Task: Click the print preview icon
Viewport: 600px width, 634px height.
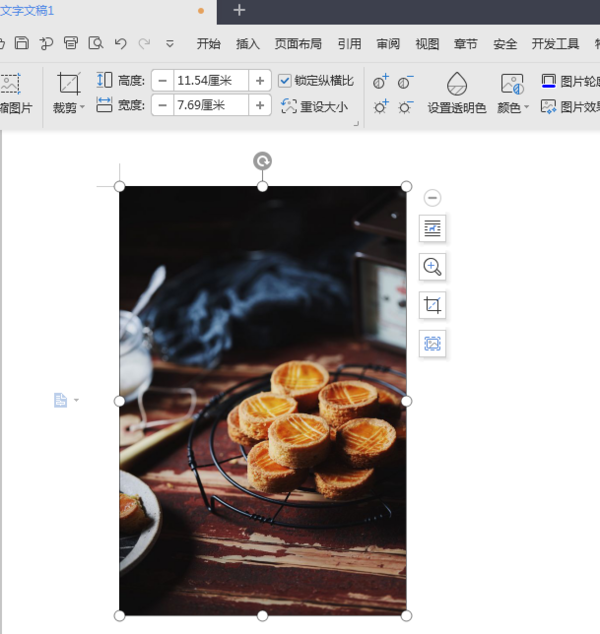Action: [96, 43]
